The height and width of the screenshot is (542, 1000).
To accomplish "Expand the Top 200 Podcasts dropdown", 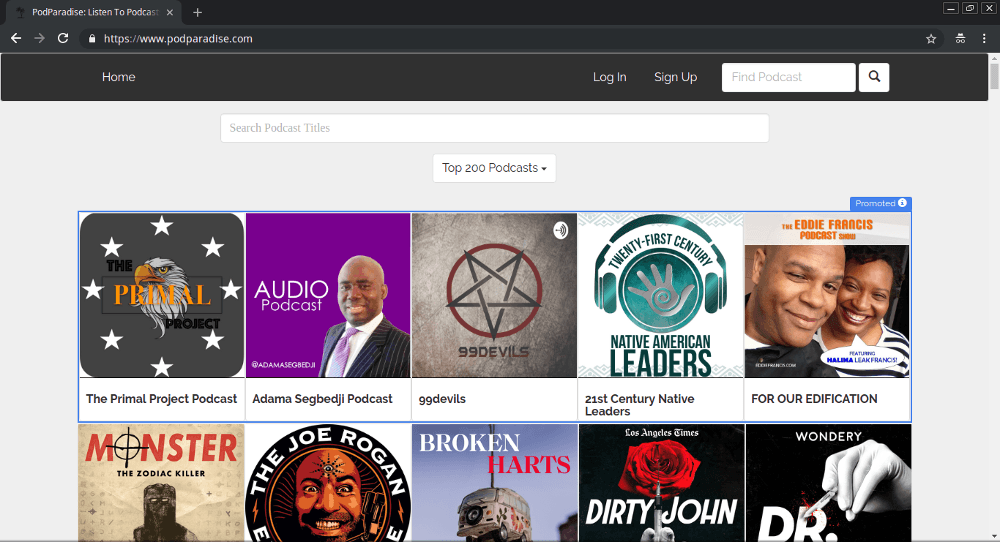I will (x=494, y=168).
